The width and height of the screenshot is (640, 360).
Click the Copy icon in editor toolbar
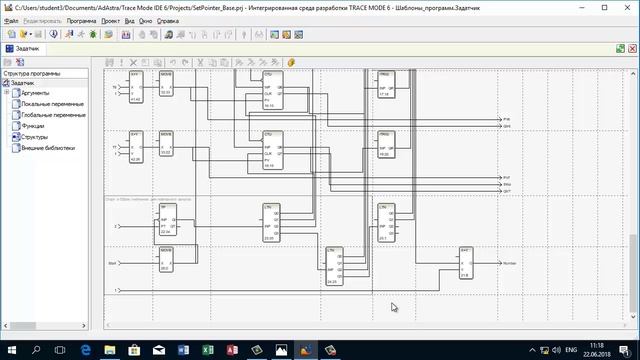pyautogui.click(x=213, y=62)
